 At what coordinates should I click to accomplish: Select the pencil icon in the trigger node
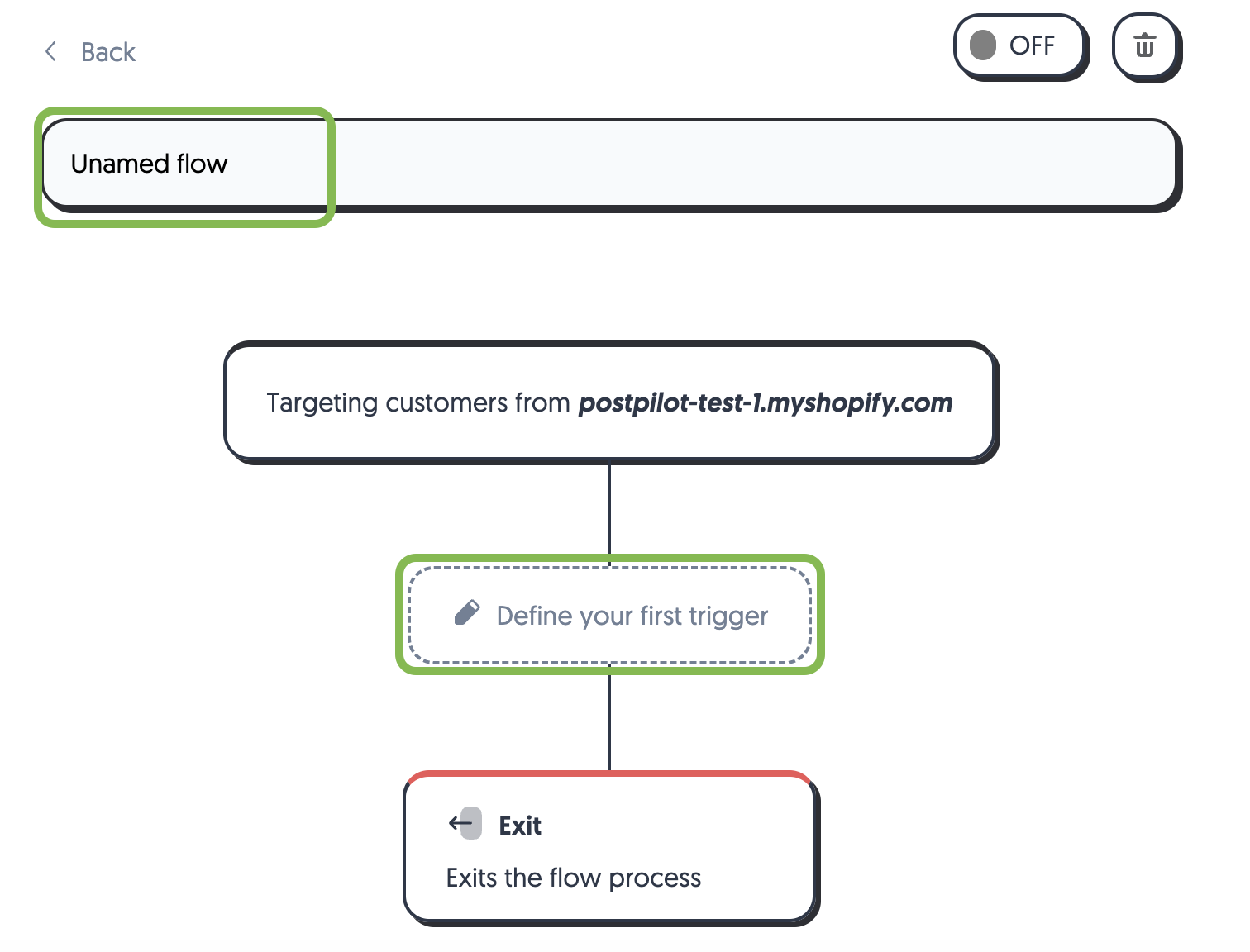point(468,612)
